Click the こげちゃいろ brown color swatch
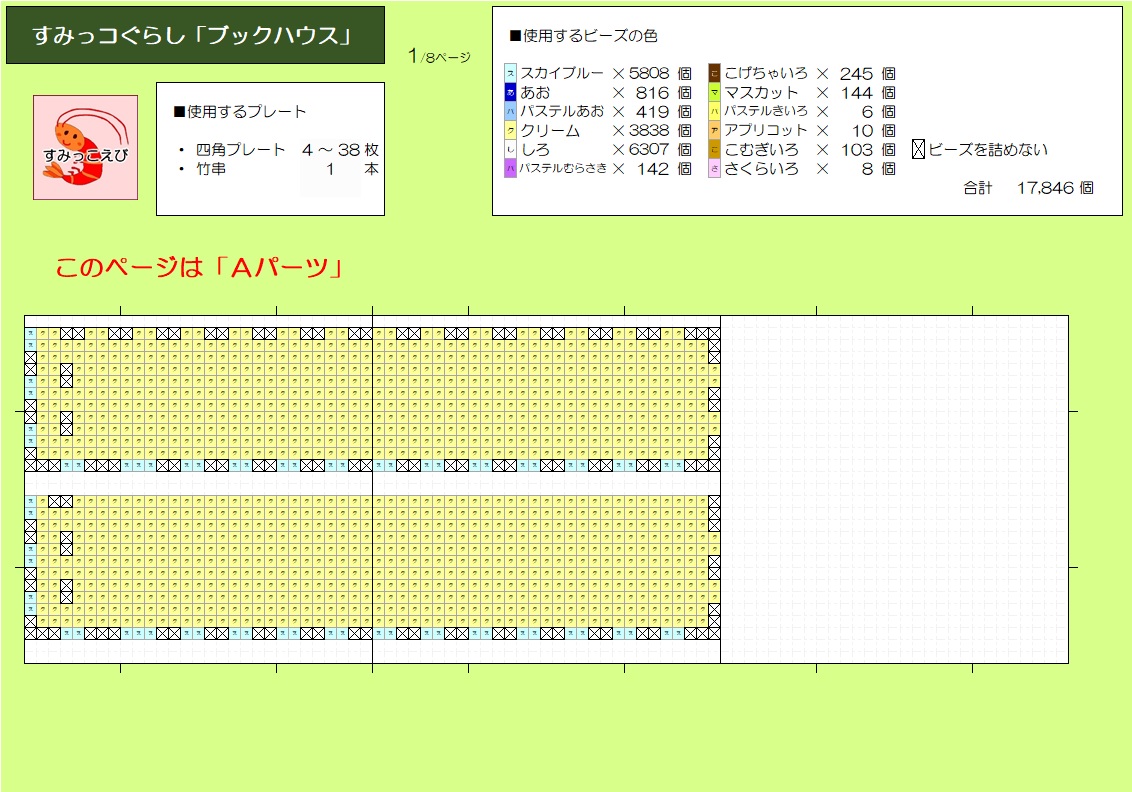 pyautogui.click(x=714, y=73)
